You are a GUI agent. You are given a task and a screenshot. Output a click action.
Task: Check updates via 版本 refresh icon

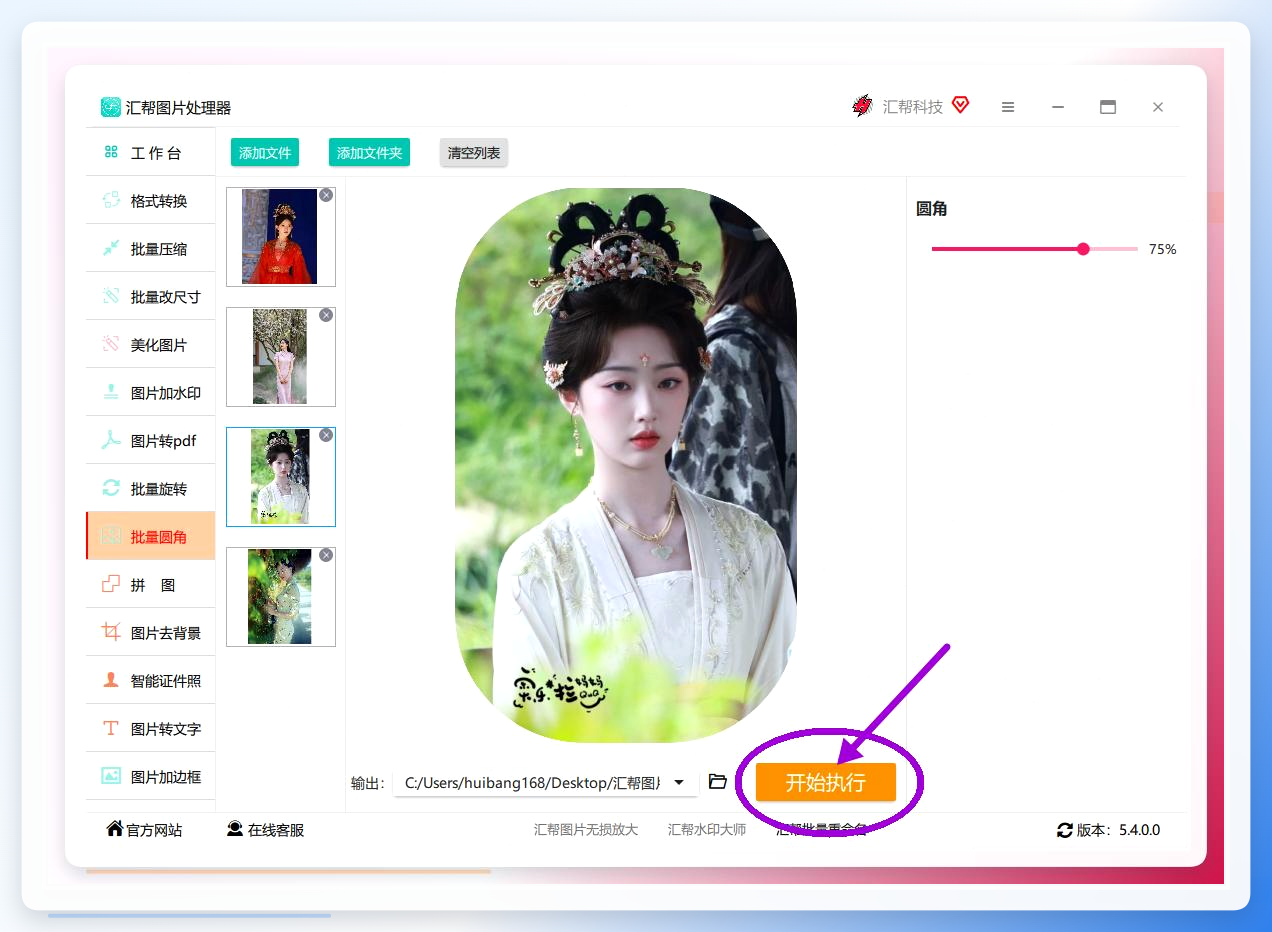click(x=1065, y=830)
